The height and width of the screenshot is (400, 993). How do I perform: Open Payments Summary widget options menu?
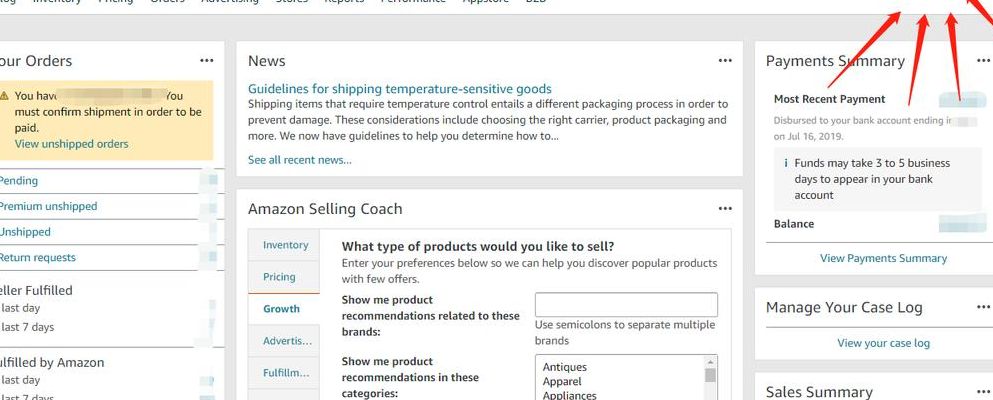pos(984,61)
